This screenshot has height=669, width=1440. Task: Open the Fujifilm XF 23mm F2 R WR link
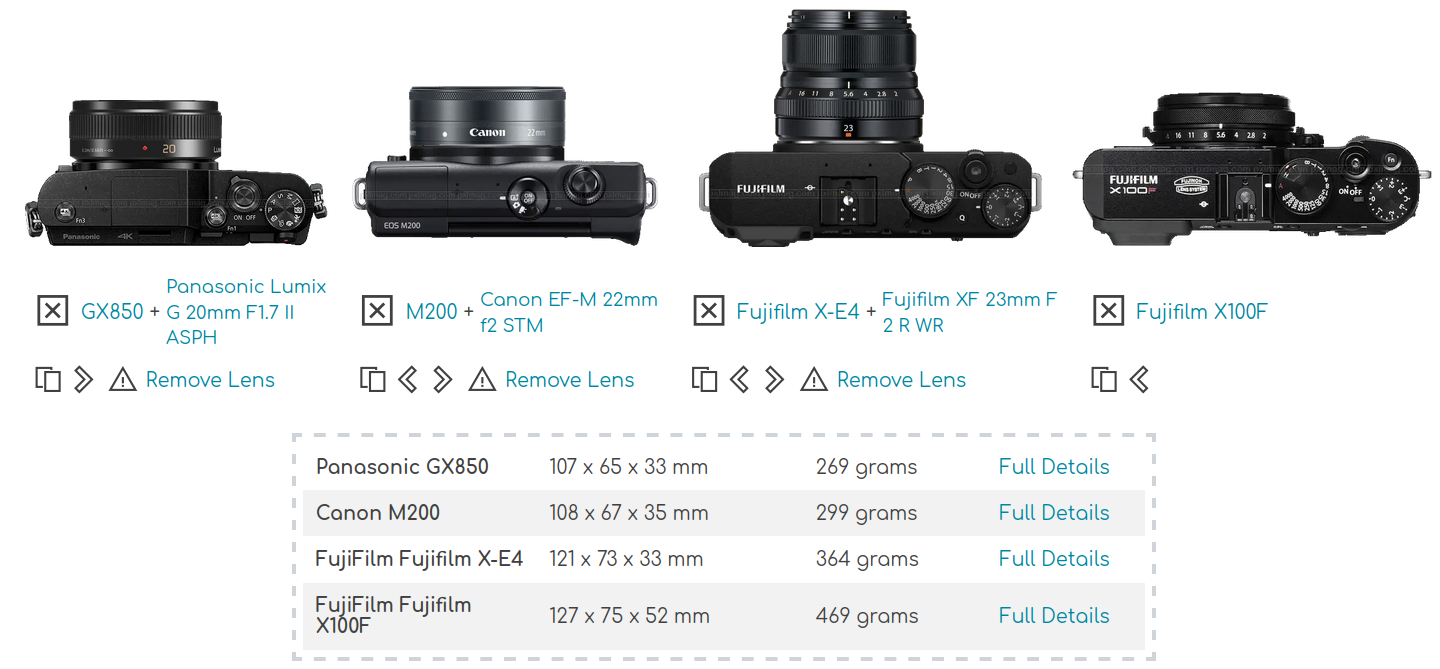(x=969, y=312)
